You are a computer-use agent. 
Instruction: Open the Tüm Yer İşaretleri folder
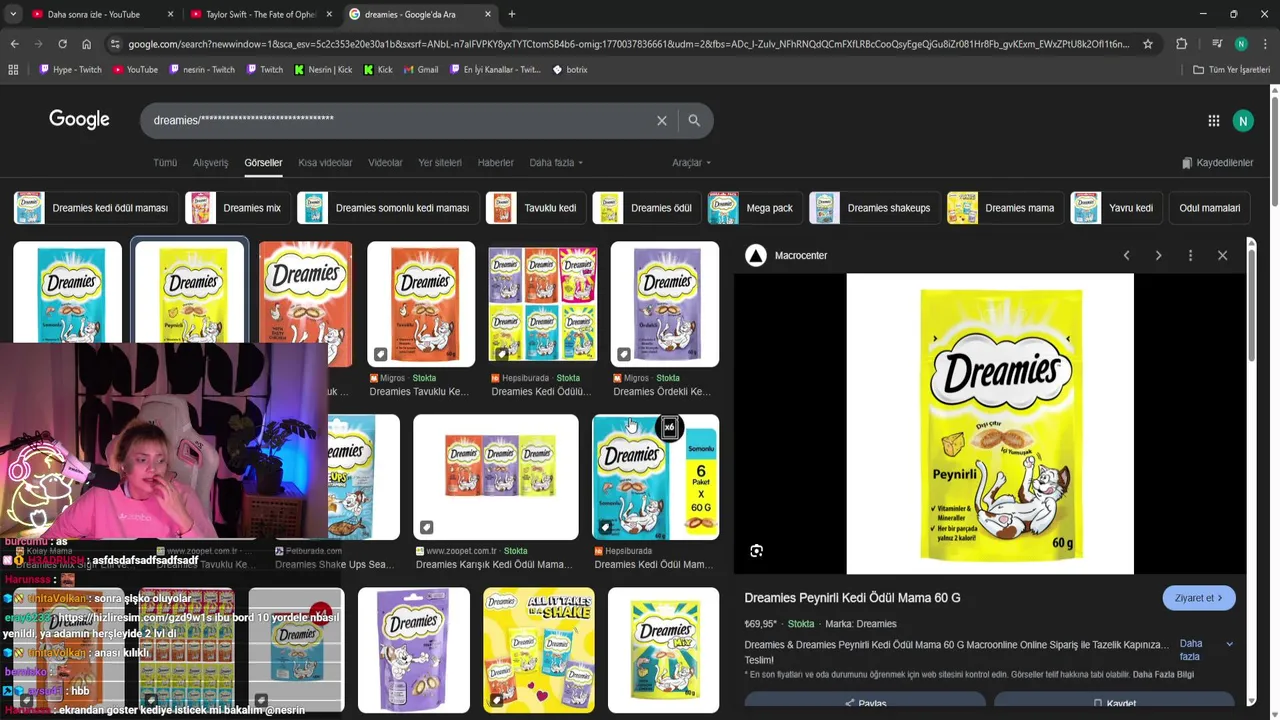(1232, 70)
